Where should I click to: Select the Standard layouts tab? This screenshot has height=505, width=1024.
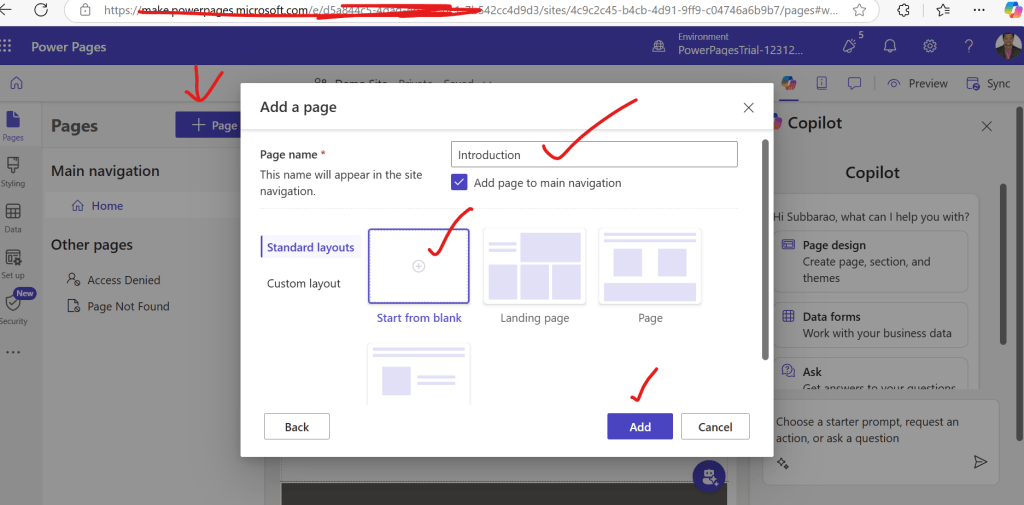[x=310, y=247]
